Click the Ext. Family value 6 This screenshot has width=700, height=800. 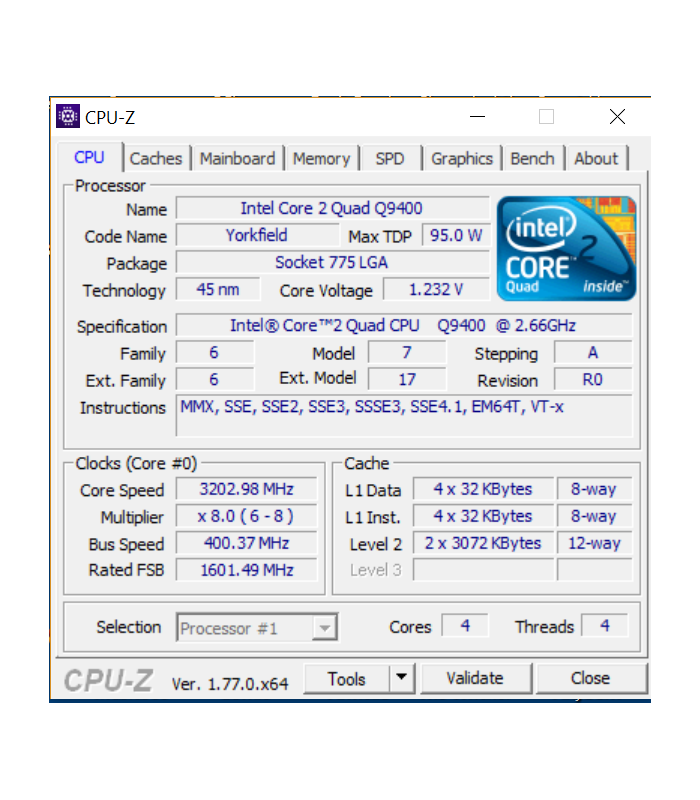tap(214, 380)
